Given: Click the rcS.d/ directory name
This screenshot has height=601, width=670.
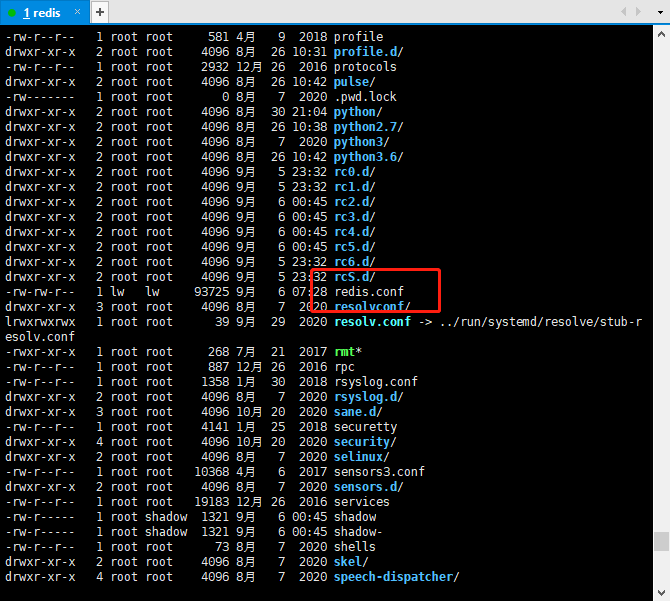Looking at the screenshot, I should 354,276.
